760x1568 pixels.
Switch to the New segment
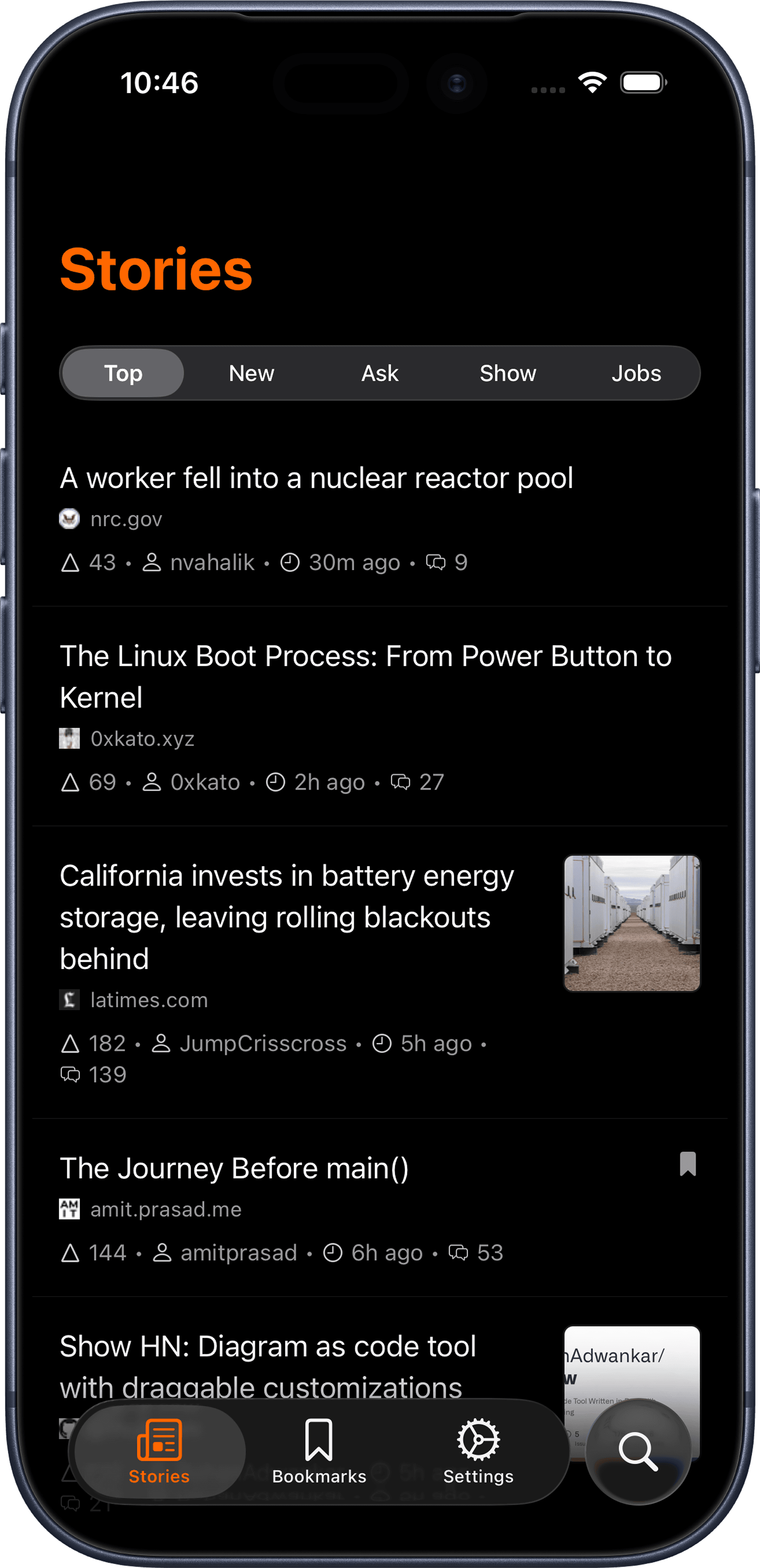click(252, 373)
